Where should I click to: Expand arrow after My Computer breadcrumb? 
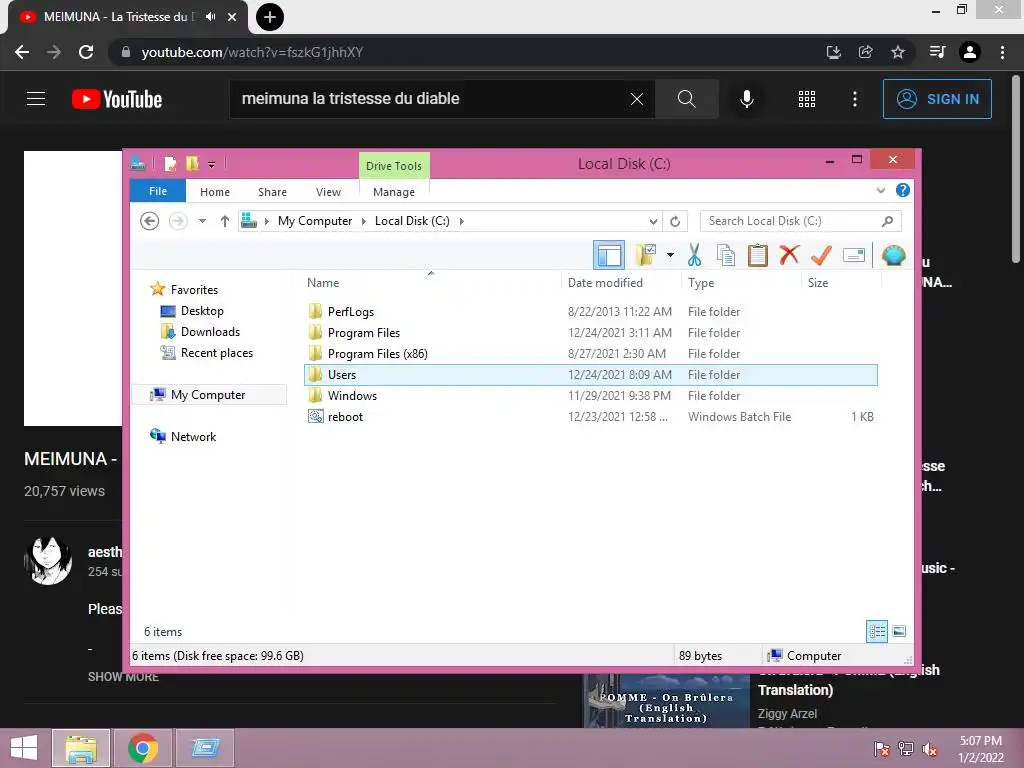tap(364, 221)
